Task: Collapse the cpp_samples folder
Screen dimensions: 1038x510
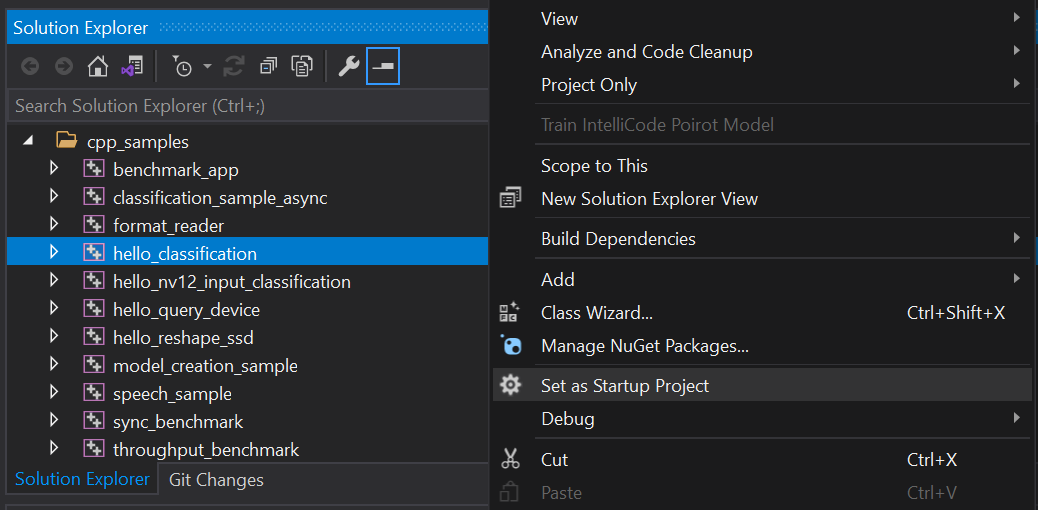Action: click(x=28, y=142)
